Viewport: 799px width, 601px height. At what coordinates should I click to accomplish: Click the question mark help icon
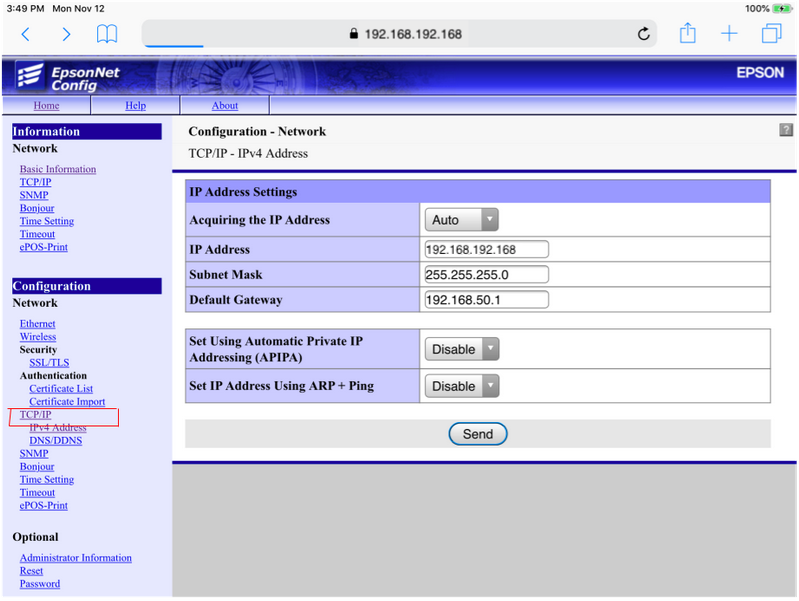(785, 131)
